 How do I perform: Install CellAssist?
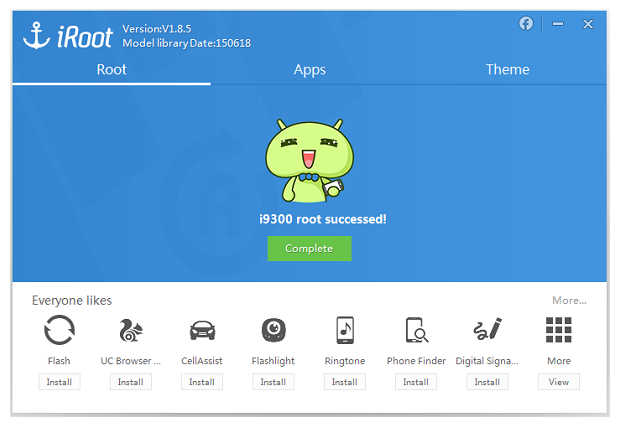pyautogui.click(x=202, y=382)
